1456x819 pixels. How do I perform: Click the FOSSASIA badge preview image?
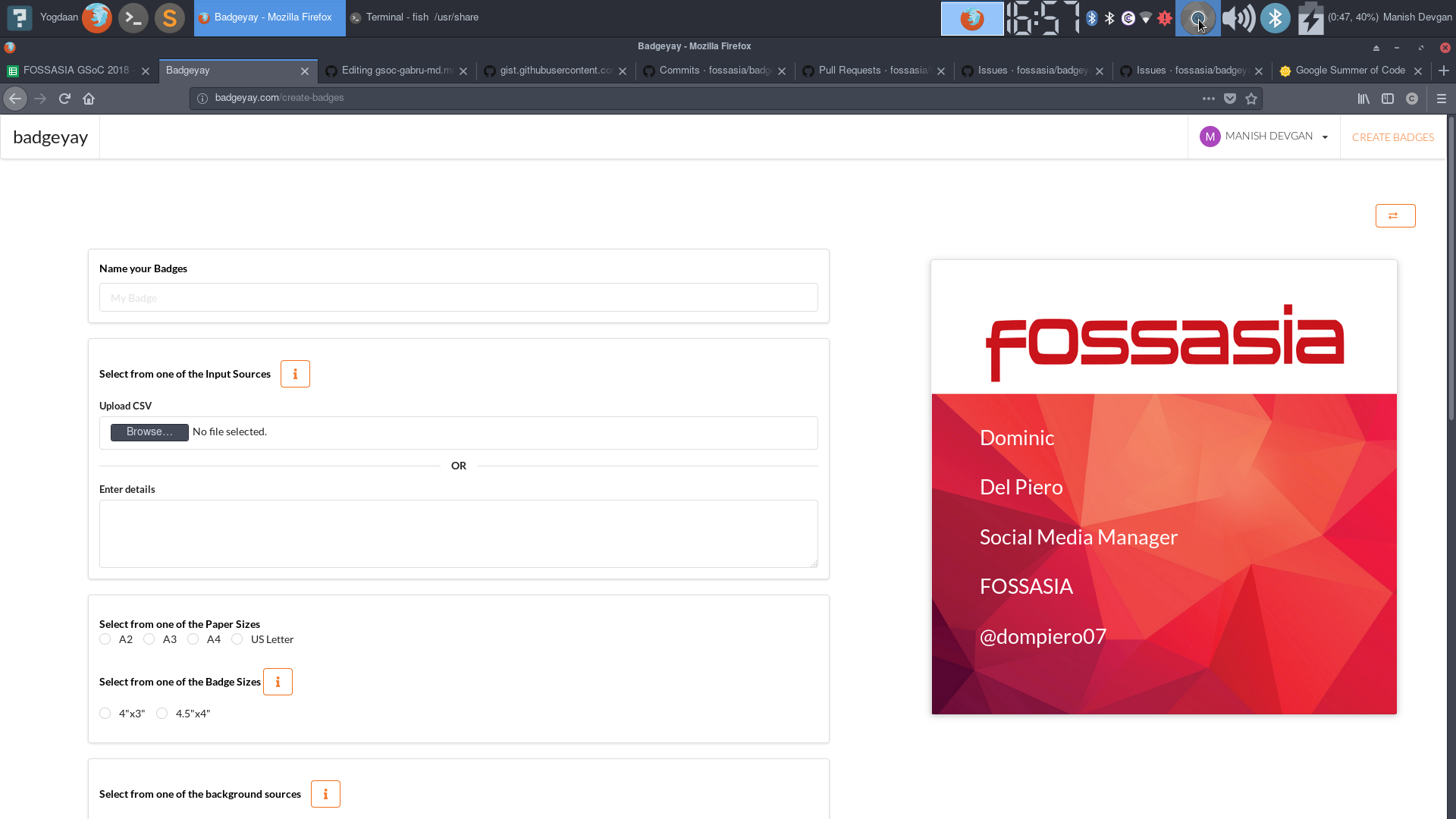point(1164,487)
